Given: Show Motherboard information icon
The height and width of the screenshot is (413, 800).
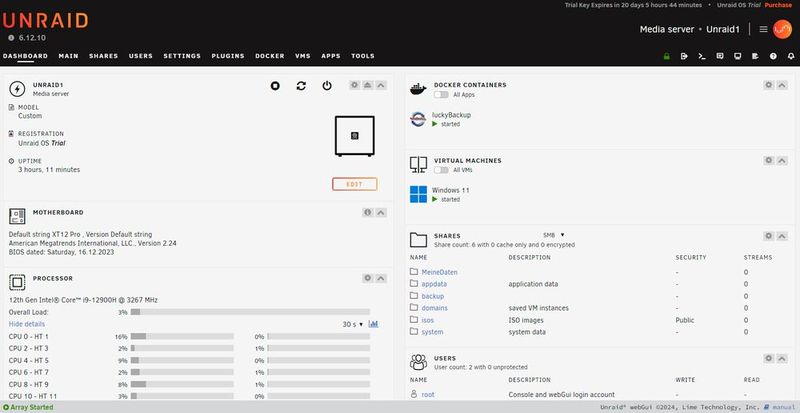Looking at the screenshot, I should click(x=368, y=212).
